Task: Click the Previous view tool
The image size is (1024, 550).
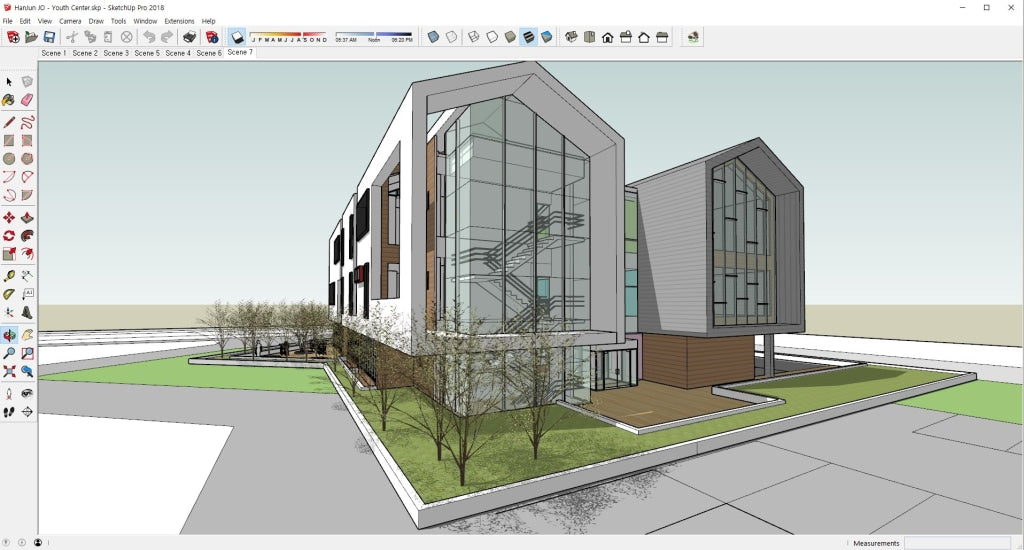Action: click(x=27, y=372)
